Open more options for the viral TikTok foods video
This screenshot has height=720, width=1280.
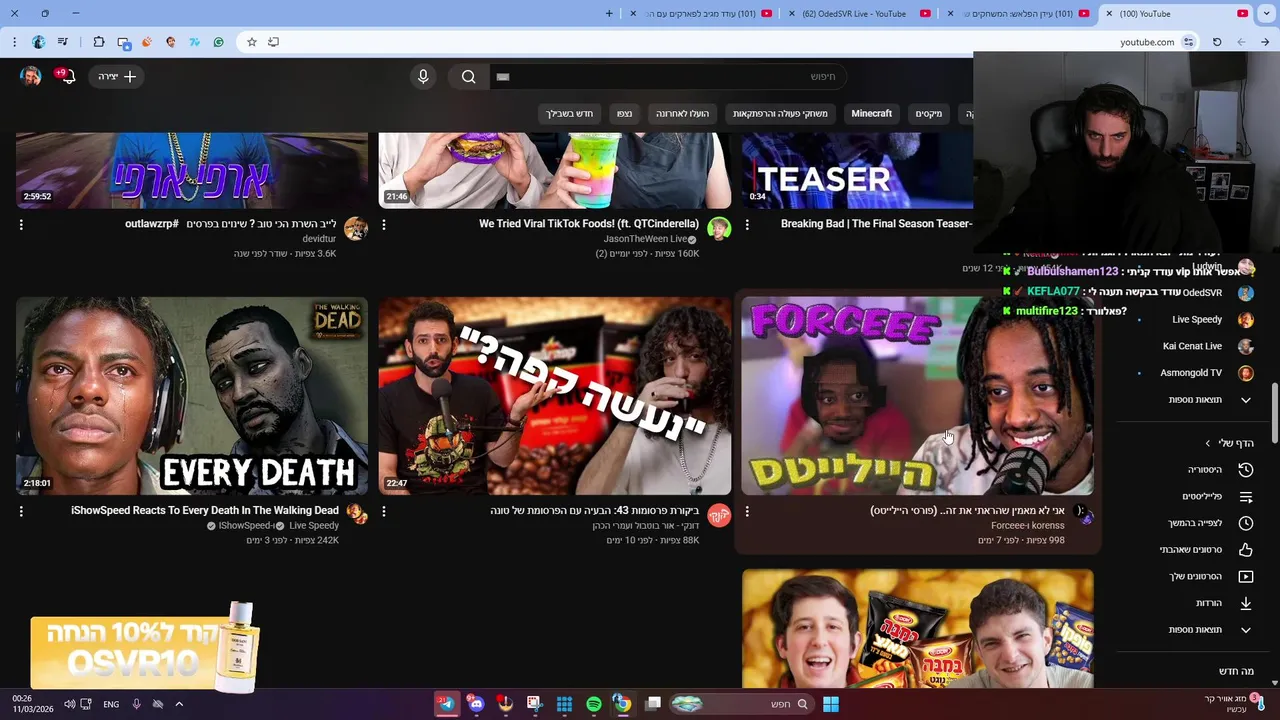(384, 225)
